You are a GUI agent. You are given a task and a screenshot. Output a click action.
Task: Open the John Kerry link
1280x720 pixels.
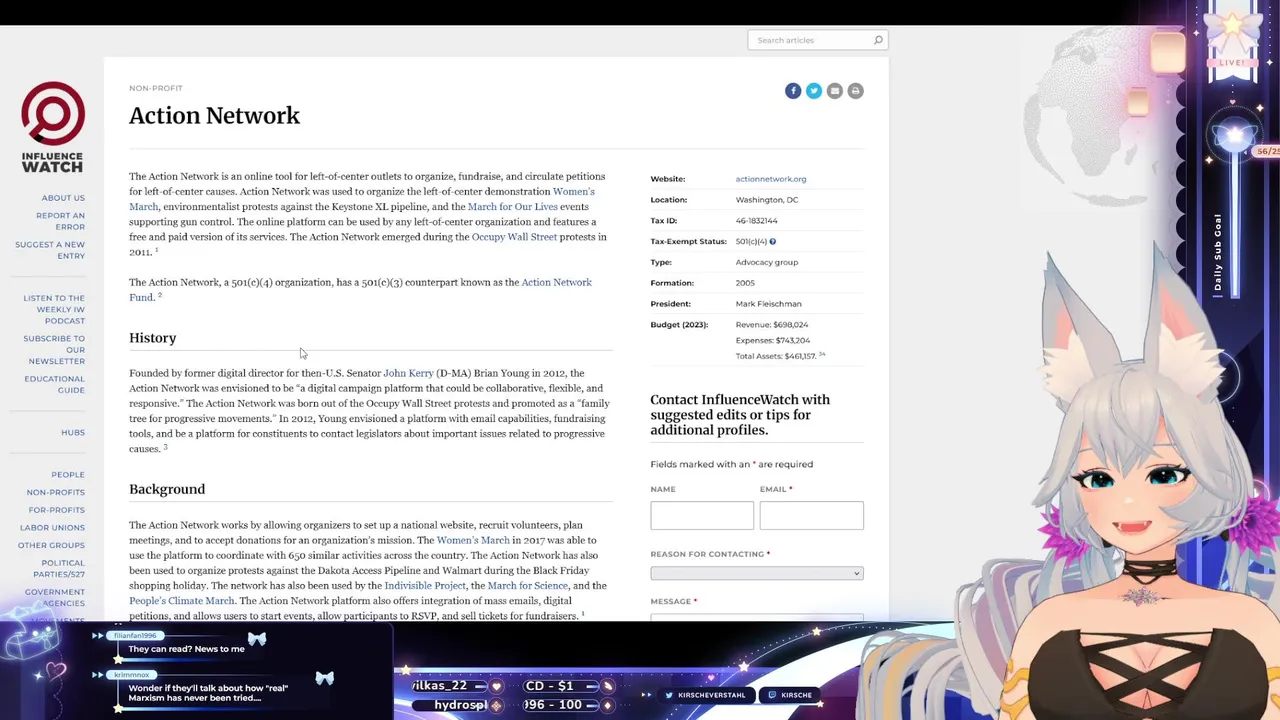[408, 373]
